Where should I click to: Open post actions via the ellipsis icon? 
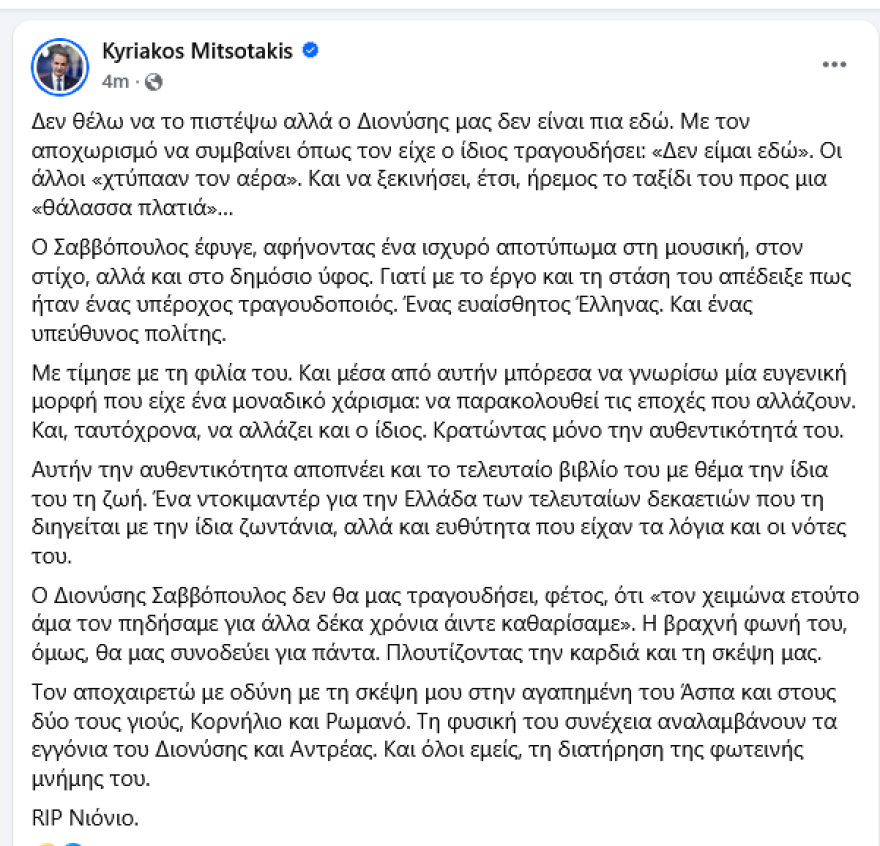(833, 62)
